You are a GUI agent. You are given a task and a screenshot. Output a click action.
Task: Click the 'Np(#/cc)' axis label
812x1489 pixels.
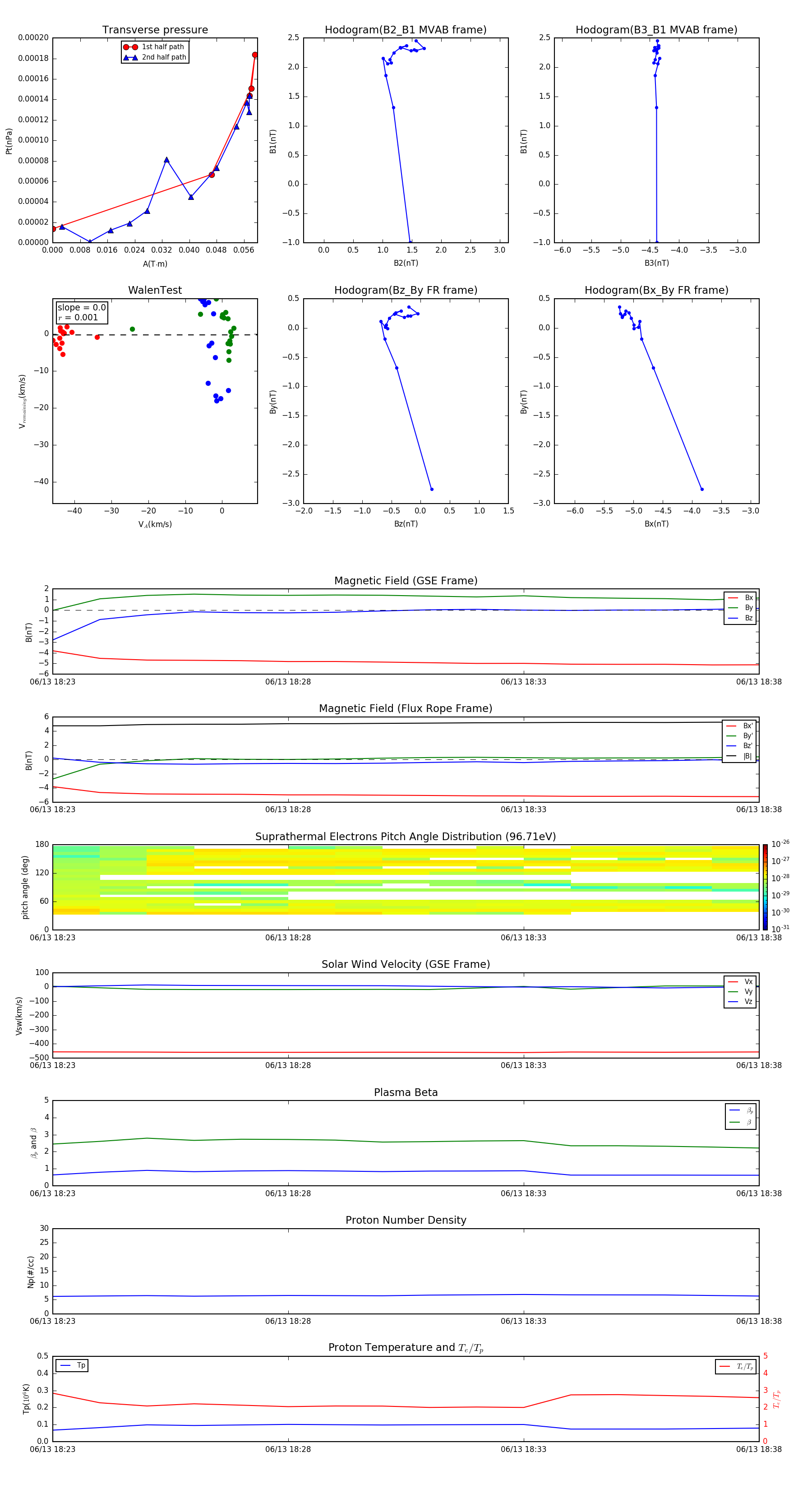31,1272
